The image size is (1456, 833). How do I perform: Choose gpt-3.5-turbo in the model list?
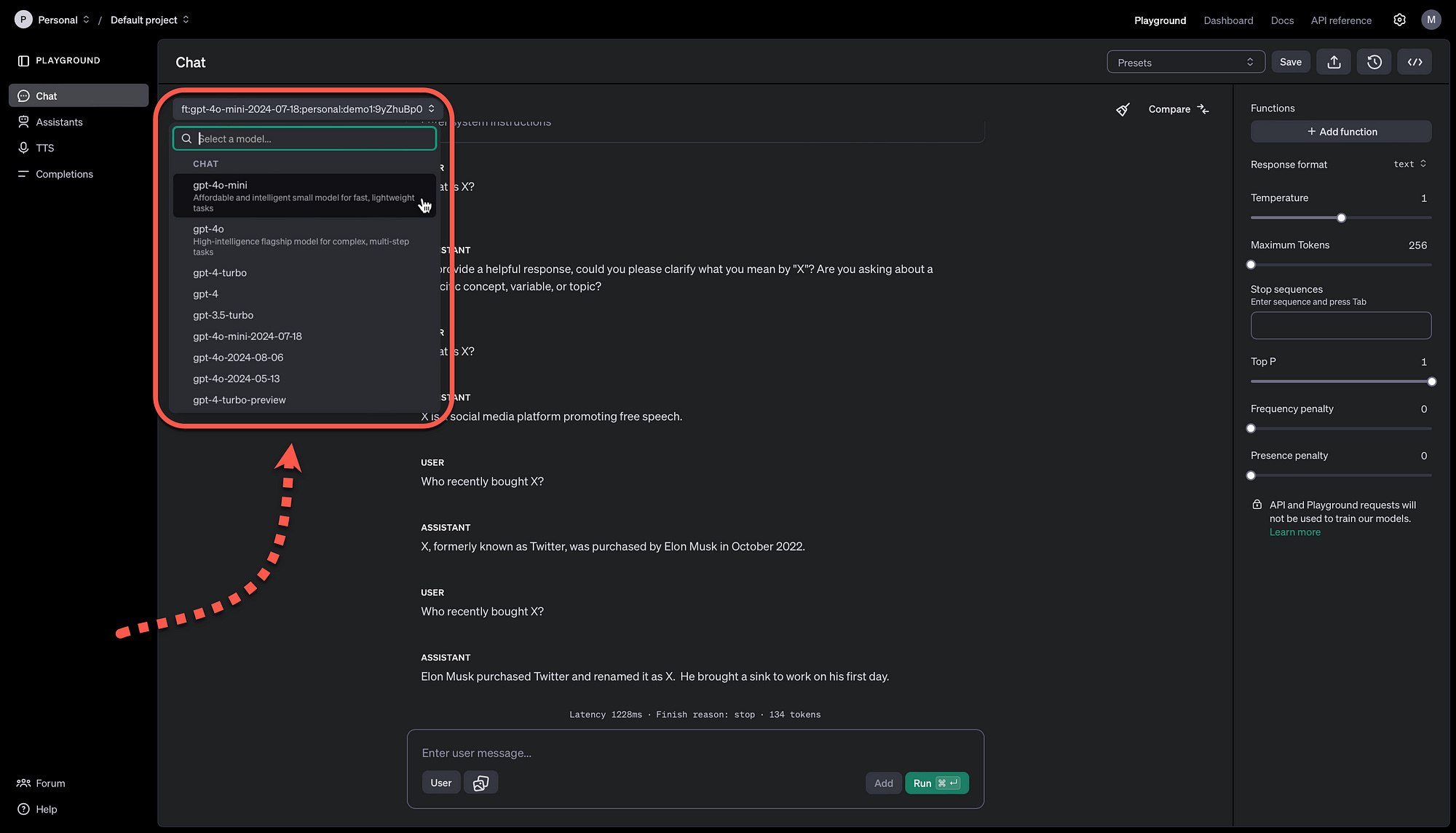point(223,315)
